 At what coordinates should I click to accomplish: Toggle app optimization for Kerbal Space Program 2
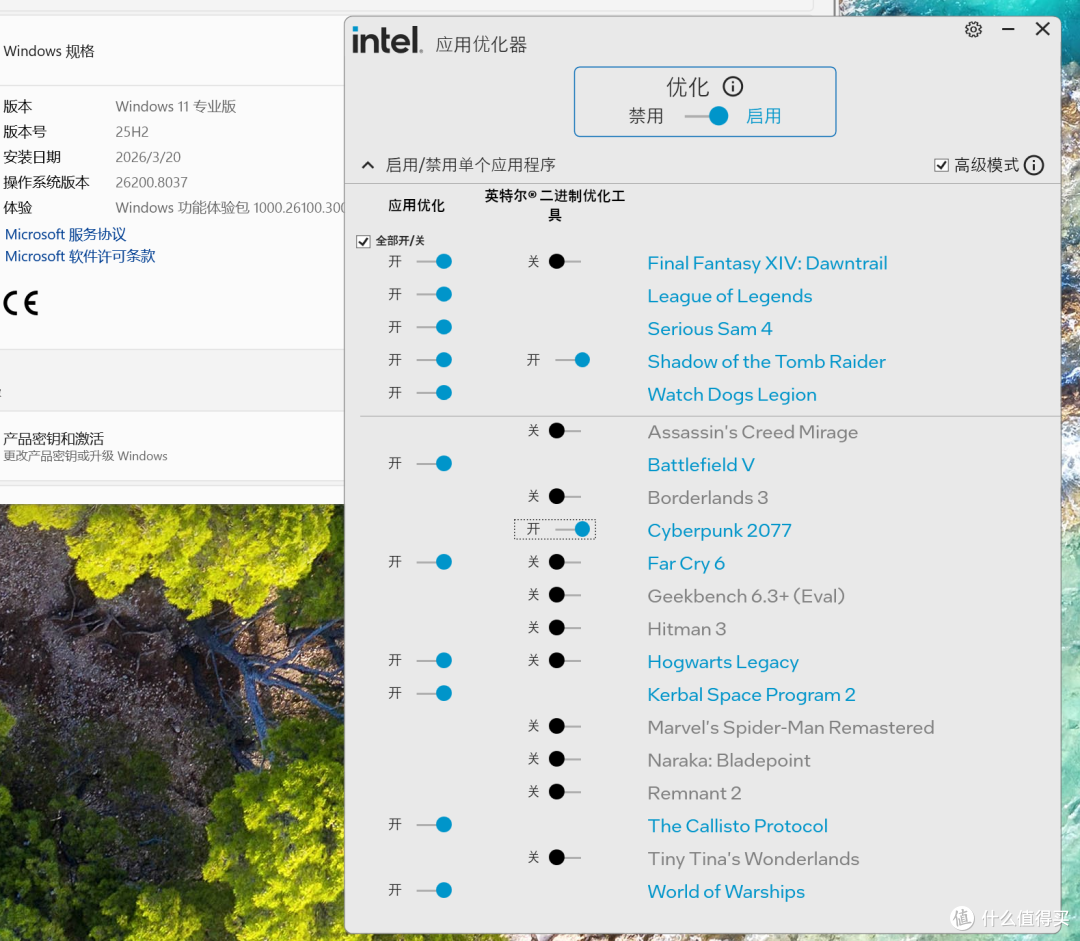tap(435, 693)
